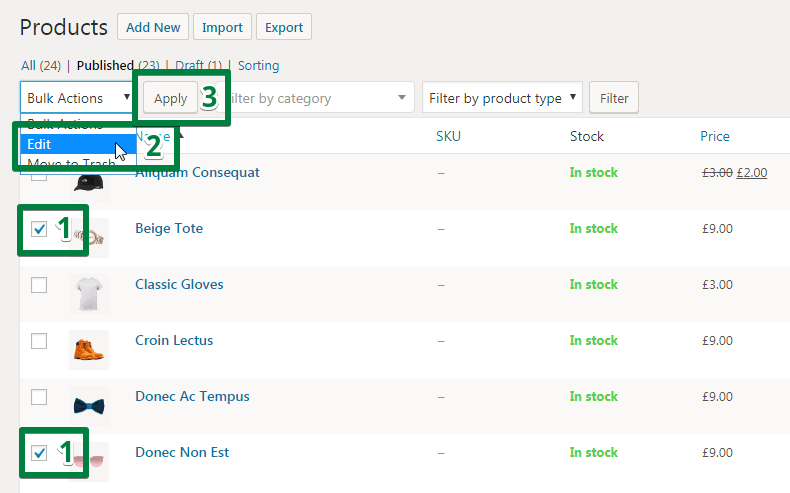790x493 pixels.
Task: Open the black cap product thumbnail
Action: click(89, 184)
